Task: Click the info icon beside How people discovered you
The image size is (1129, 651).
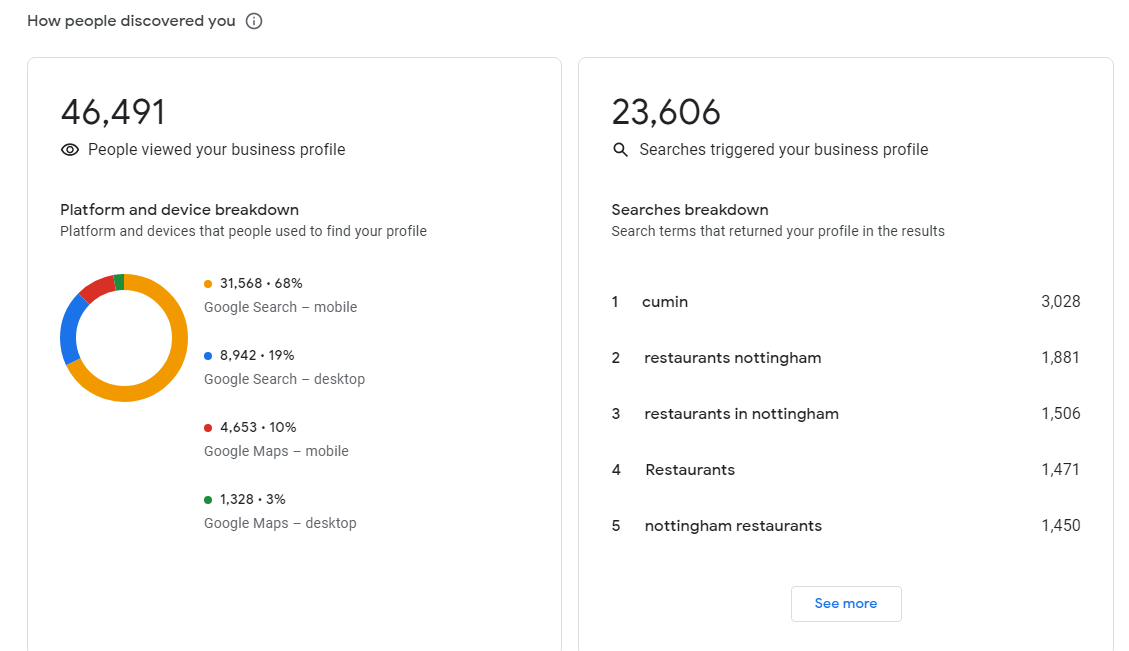Action: (253, 21)
